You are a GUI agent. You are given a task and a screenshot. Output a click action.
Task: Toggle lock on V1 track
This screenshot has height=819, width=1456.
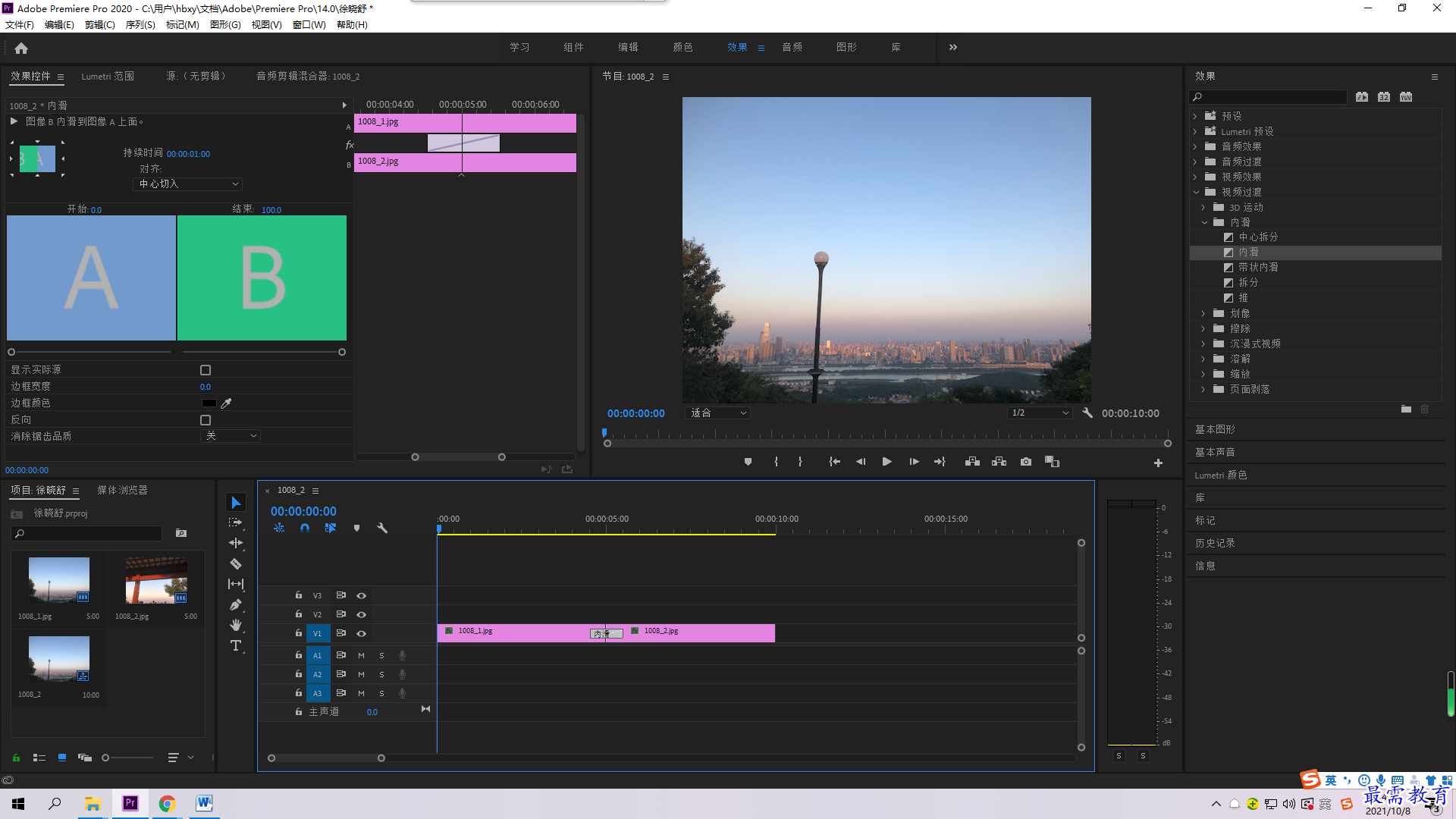[298, 633]
